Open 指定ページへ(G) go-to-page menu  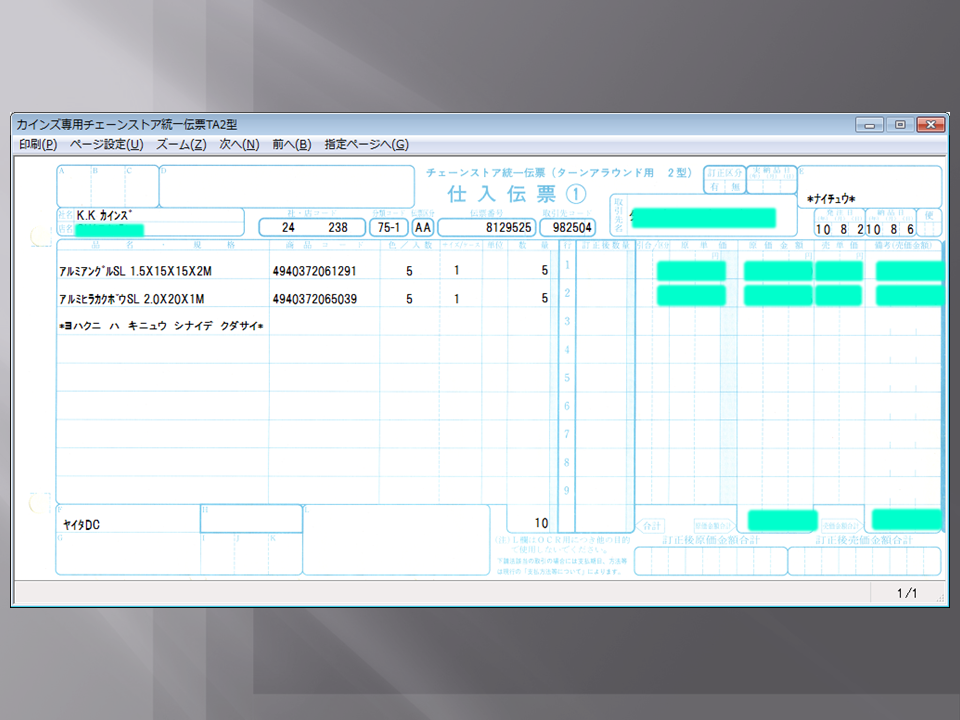[x=366, y=145]
